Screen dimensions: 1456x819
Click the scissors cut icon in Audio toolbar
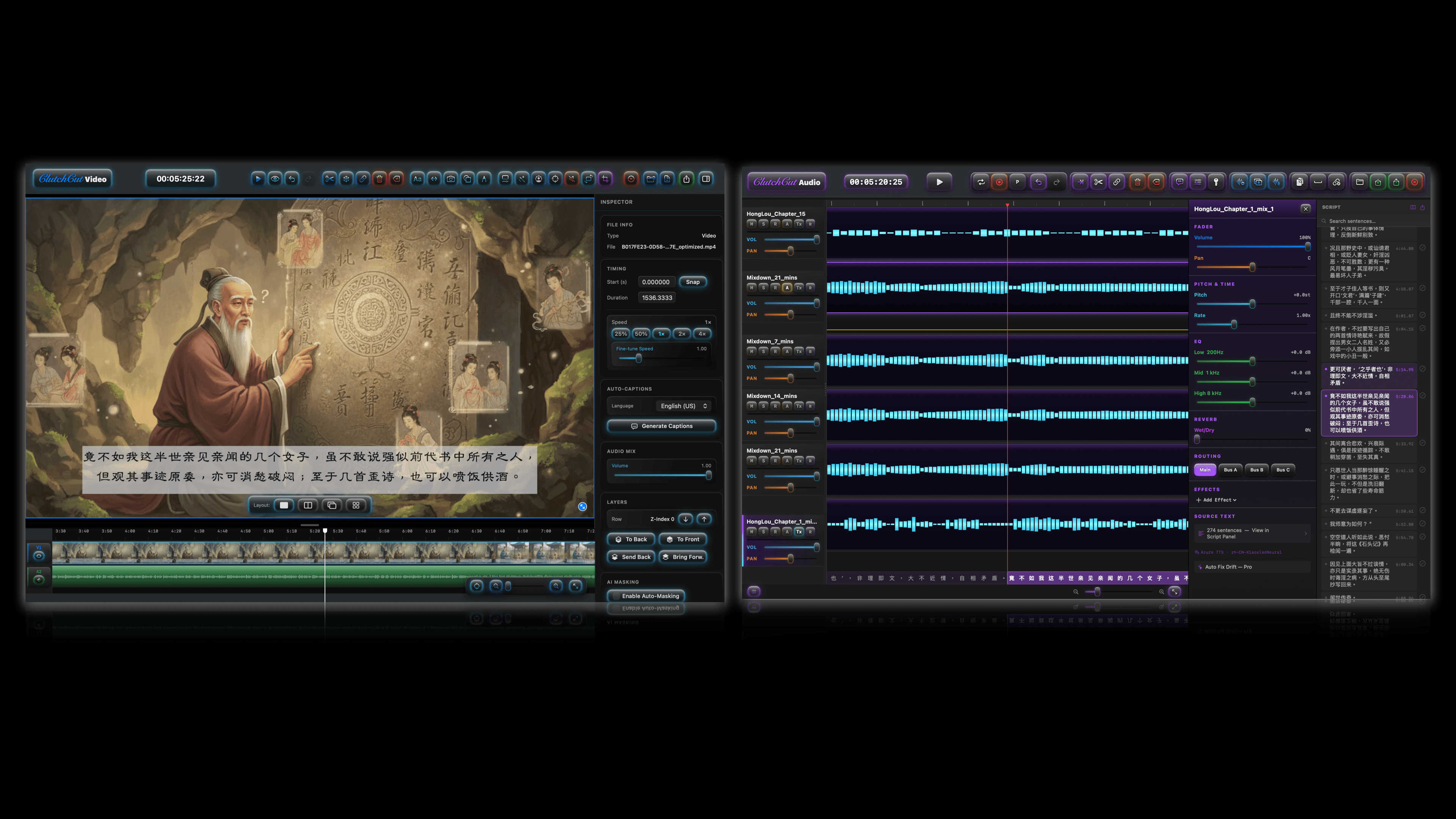click(1098, 182)
